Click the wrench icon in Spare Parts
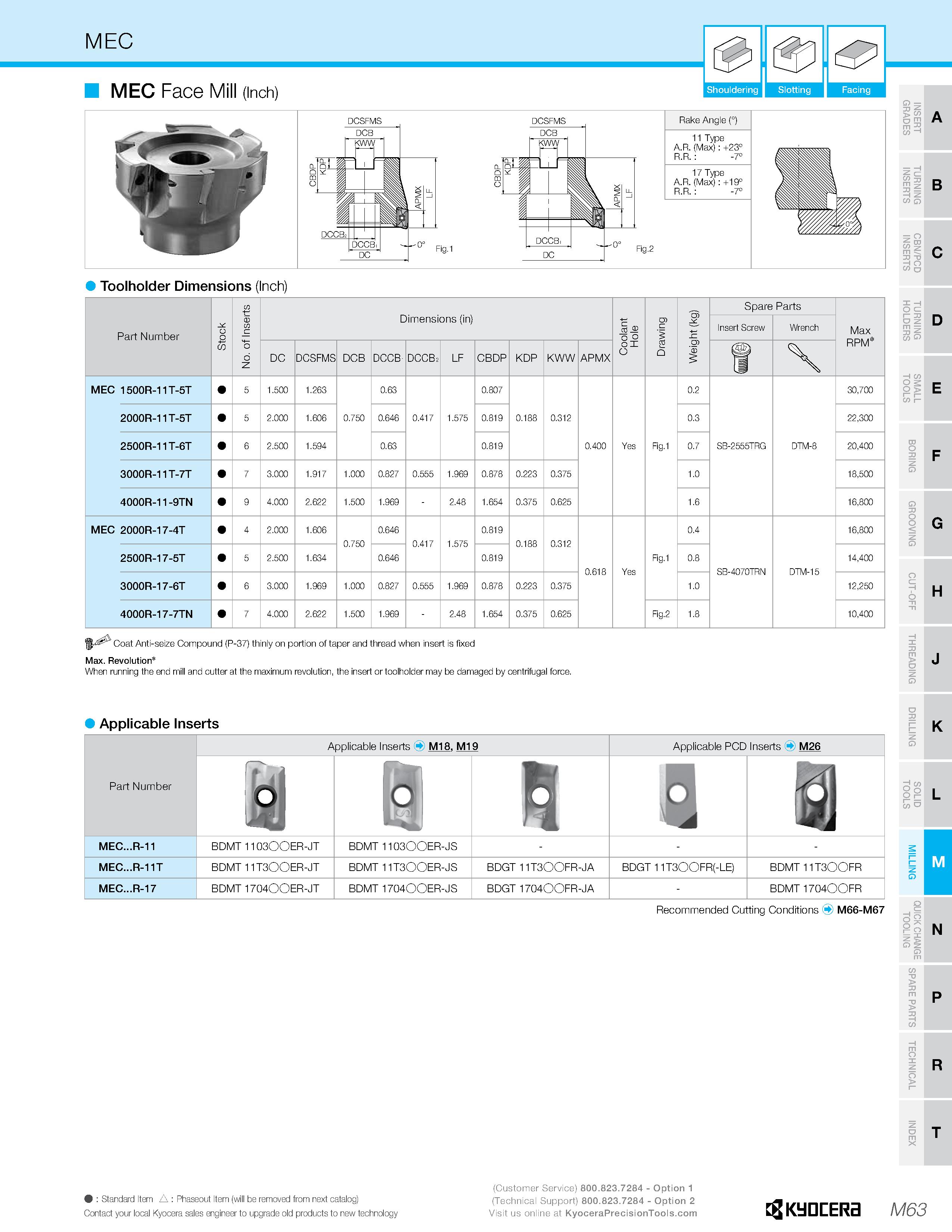Image resolution: width=952 pixels, height=1232 pixels. [x=804, y=358]
